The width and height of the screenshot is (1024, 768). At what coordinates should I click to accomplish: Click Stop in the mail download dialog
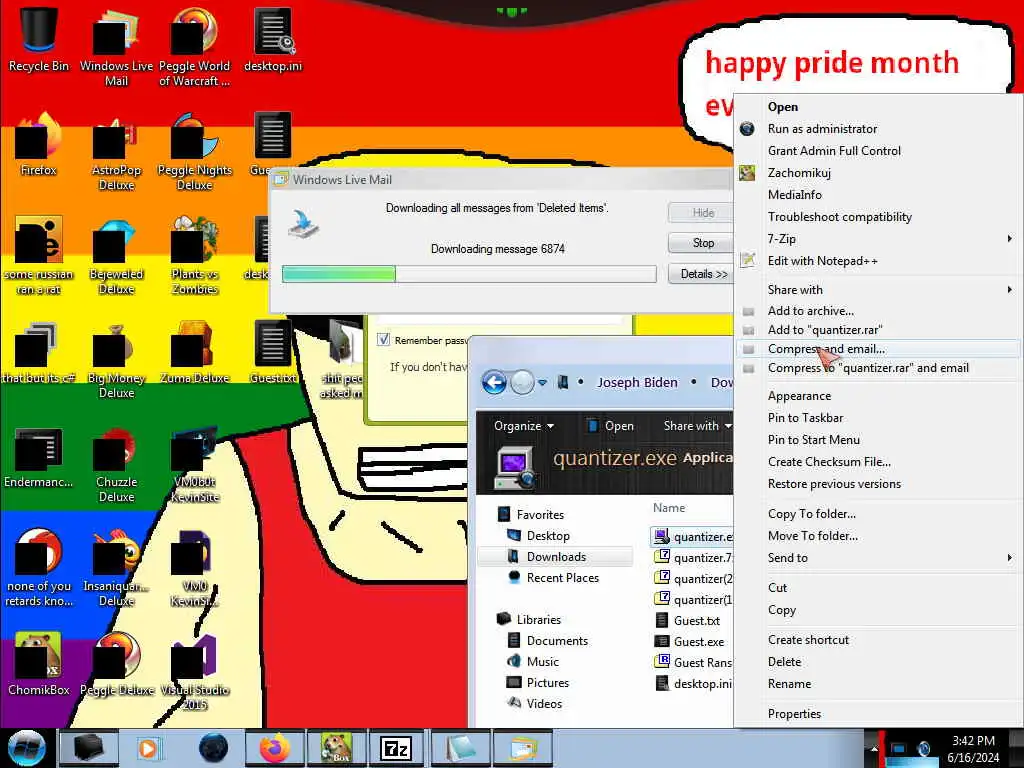coord(703,243)
